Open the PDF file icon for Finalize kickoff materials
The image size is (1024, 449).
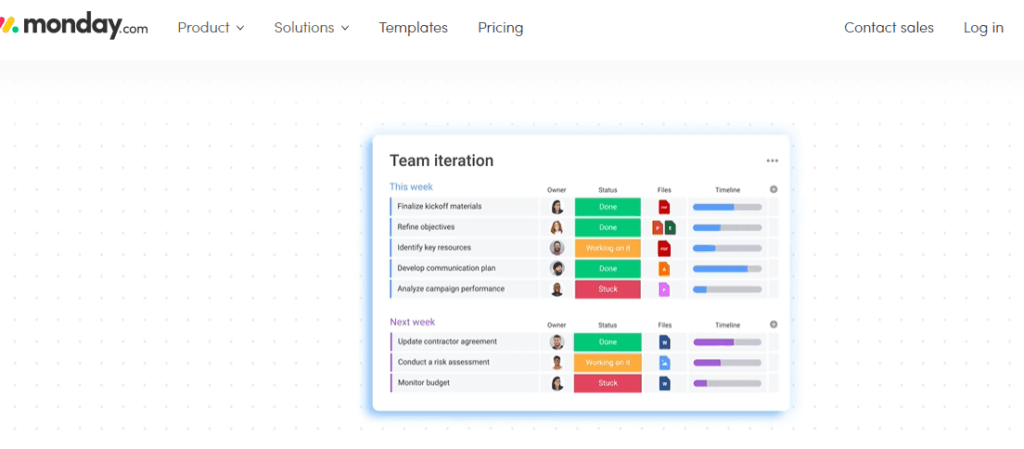coord(664,207)
